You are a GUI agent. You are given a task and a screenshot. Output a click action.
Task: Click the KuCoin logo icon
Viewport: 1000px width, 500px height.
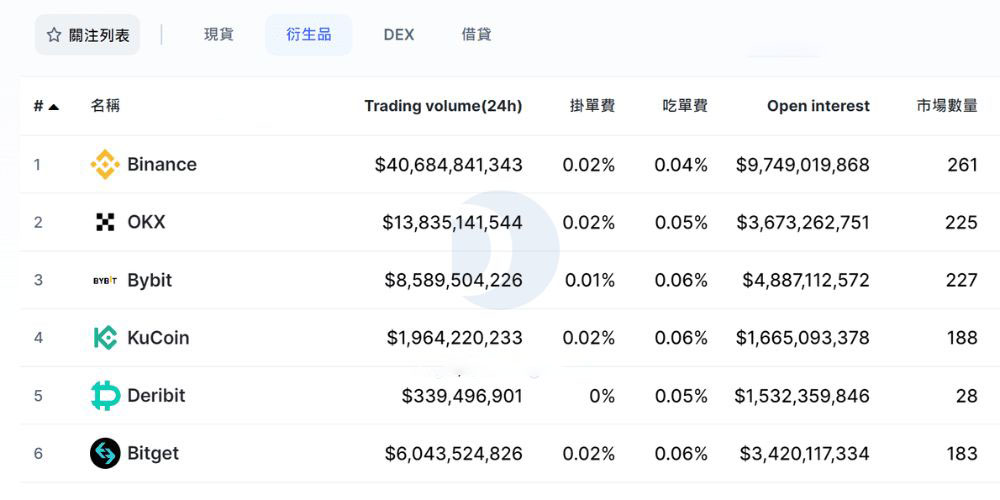click(105, 337)
